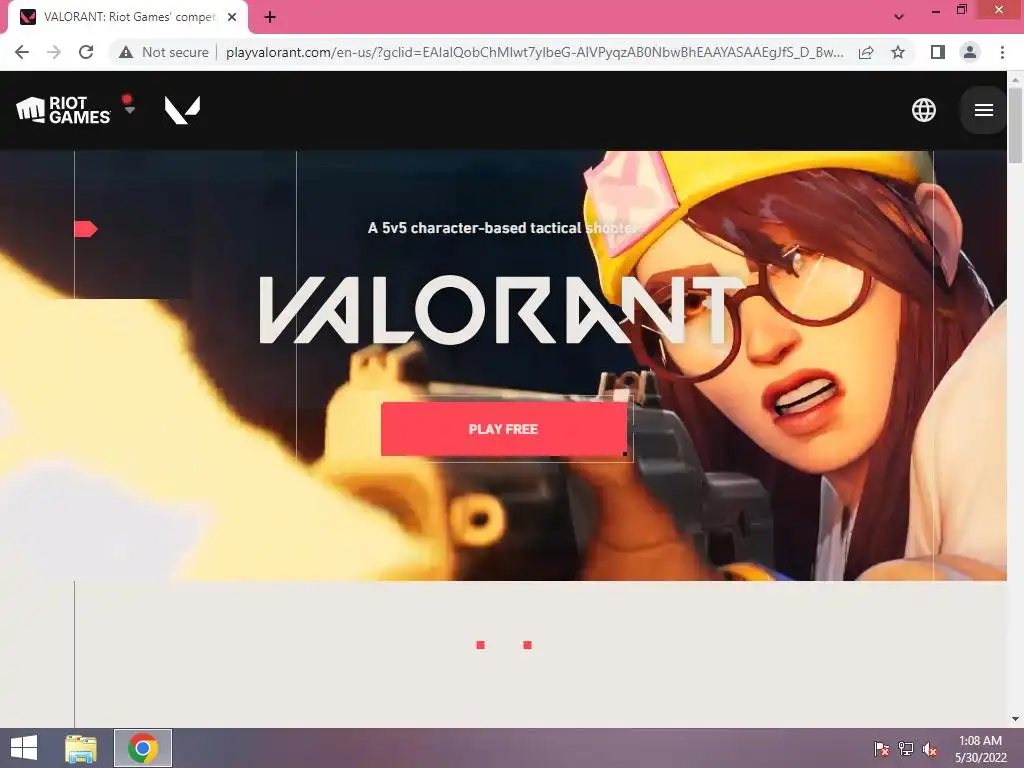The image size is (1024, 768).
Task: Click the Action Center flag icon
Action: [x=881, y=748]
